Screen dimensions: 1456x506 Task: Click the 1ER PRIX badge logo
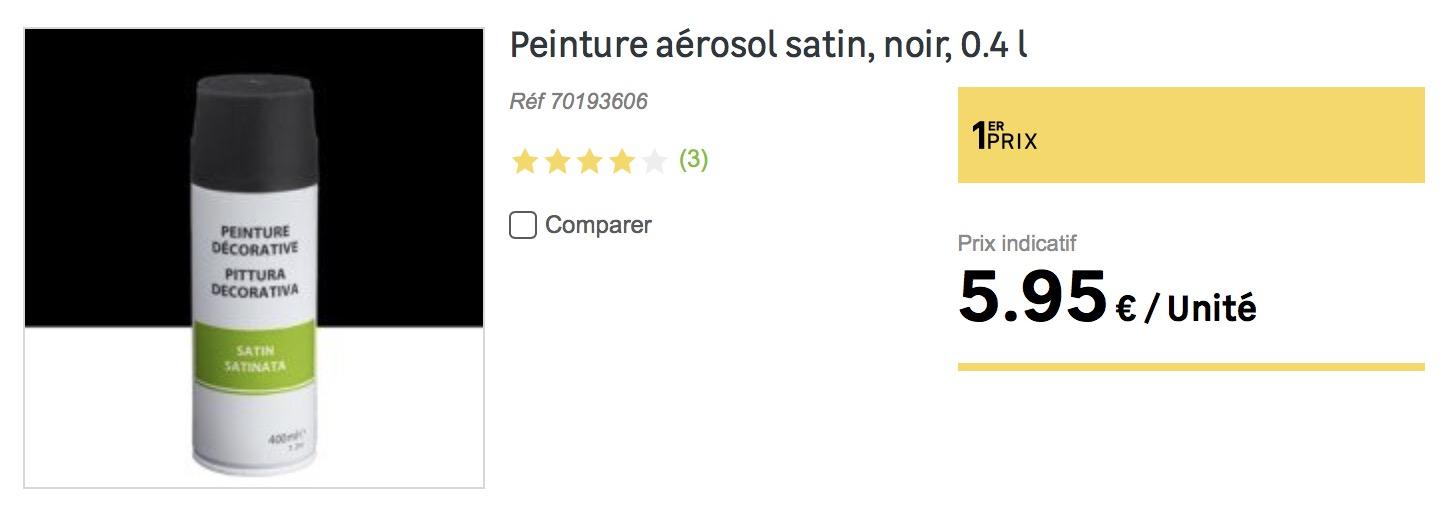[x=1004, y=135]
